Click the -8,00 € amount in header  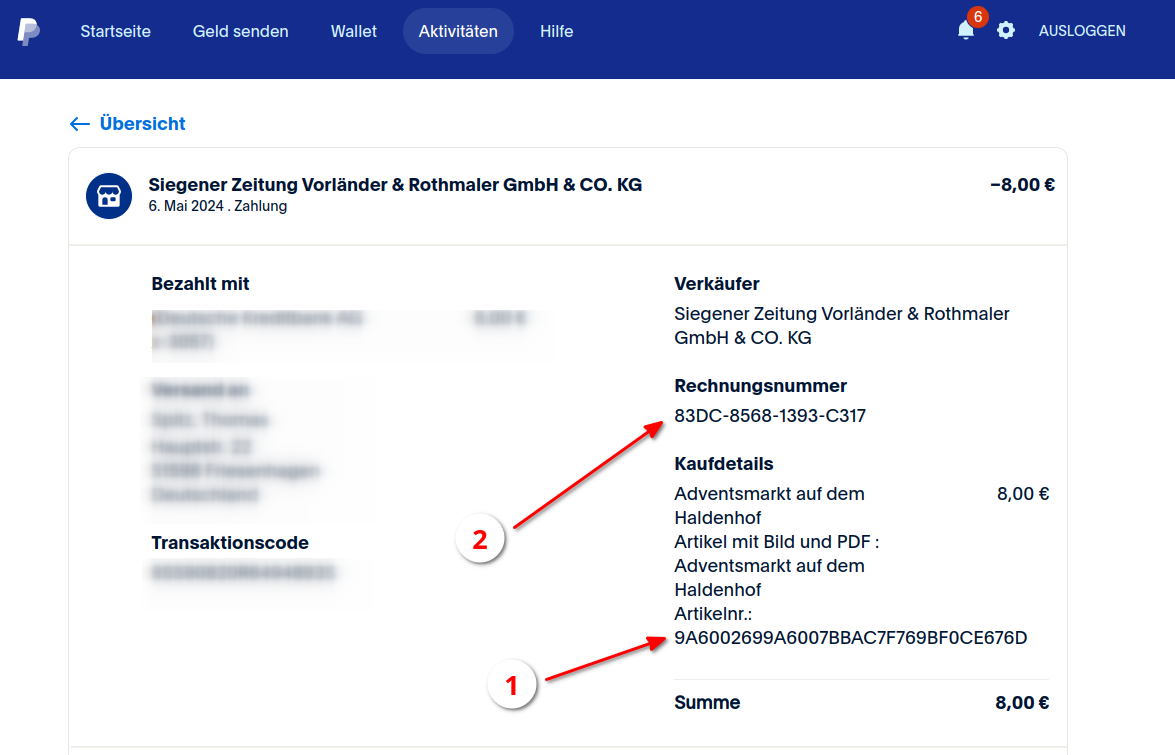[x=1022, y=185]
